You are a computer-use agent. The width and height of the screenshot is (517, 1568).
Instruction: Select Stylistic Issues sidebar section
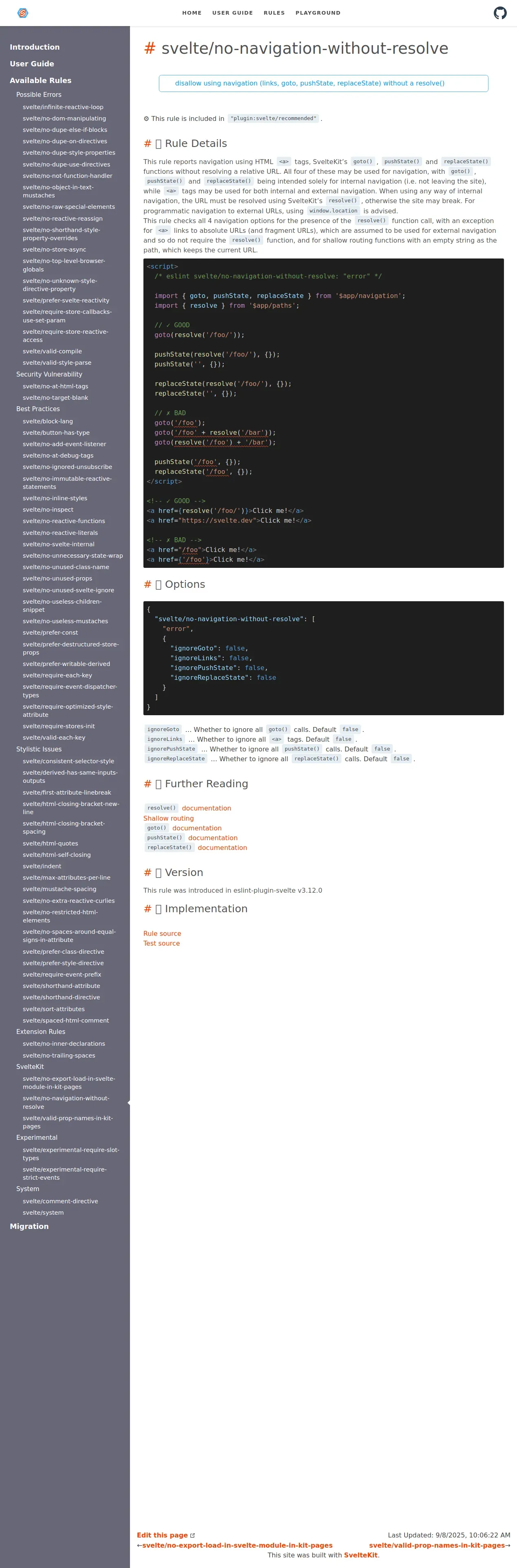click(x=39, y=749)
